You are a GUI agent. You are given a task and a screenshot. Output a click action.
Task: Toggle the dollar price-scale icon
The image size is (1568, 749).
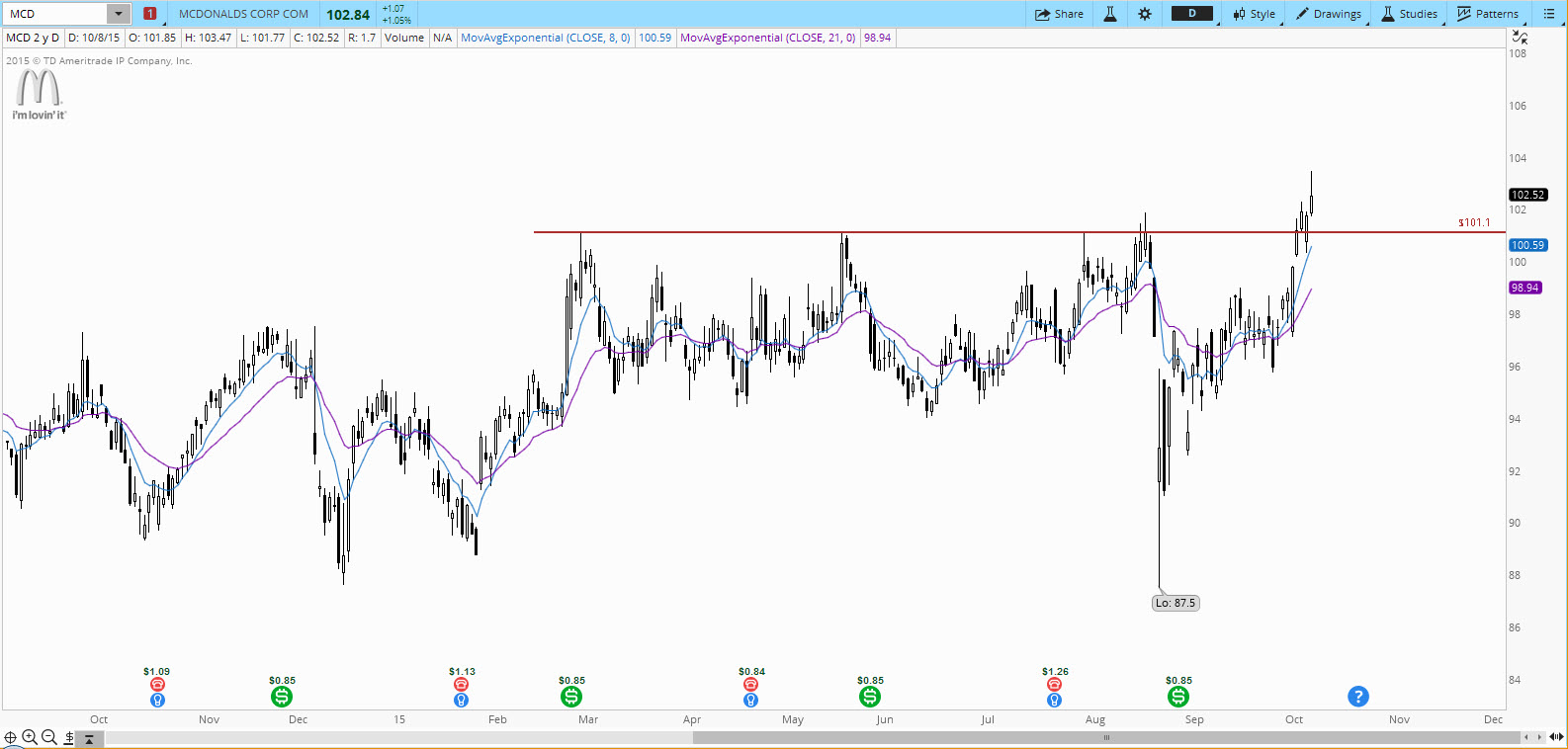pyautogui.click(x=69, y=737)
